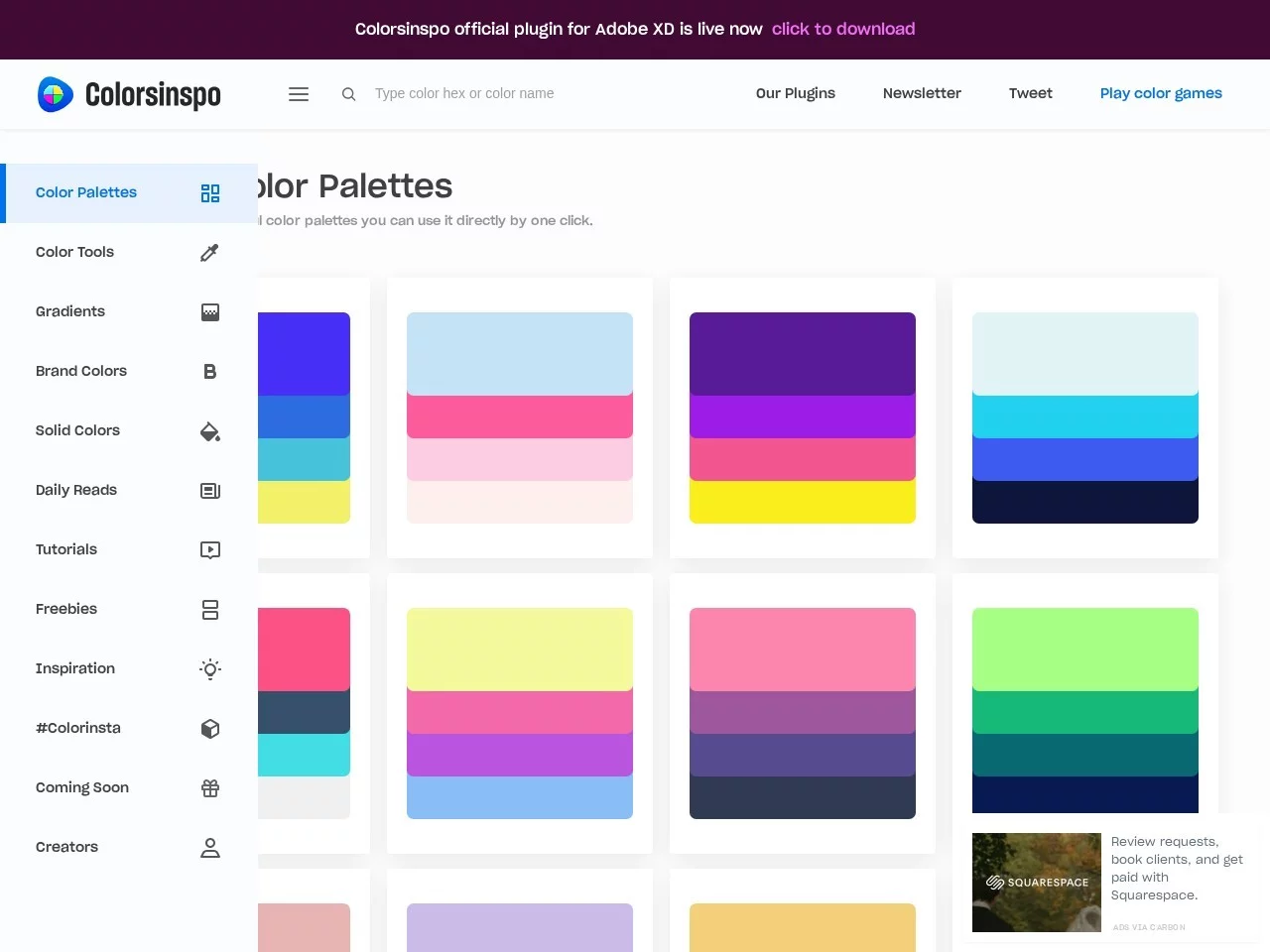Click the Colorsinspo logo

click(x=129, y=93)
